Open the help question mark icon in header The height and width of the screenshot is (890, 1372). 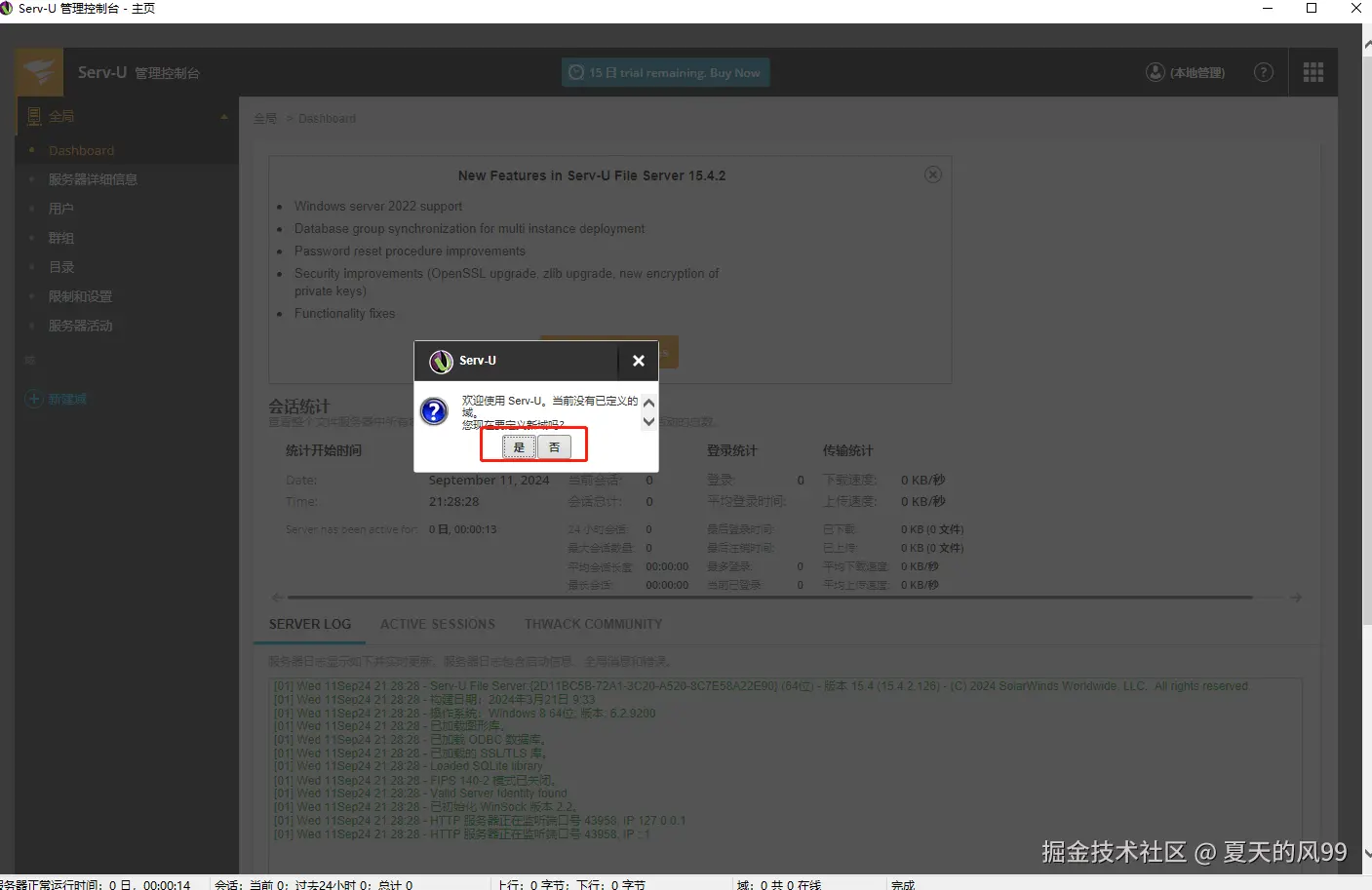(x=1264, y=72)
